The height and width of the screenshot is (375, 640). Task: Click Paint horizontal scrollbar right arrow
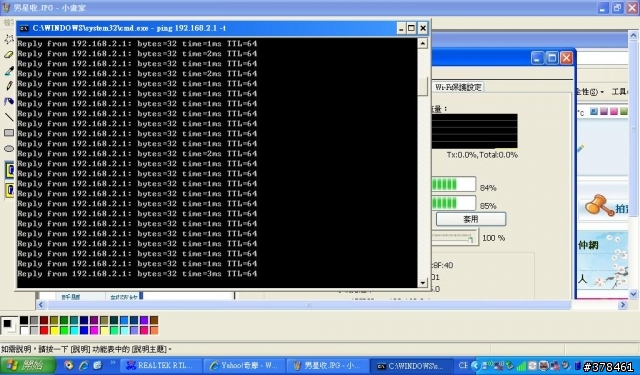pyautogui.click(x=622, y=304)
